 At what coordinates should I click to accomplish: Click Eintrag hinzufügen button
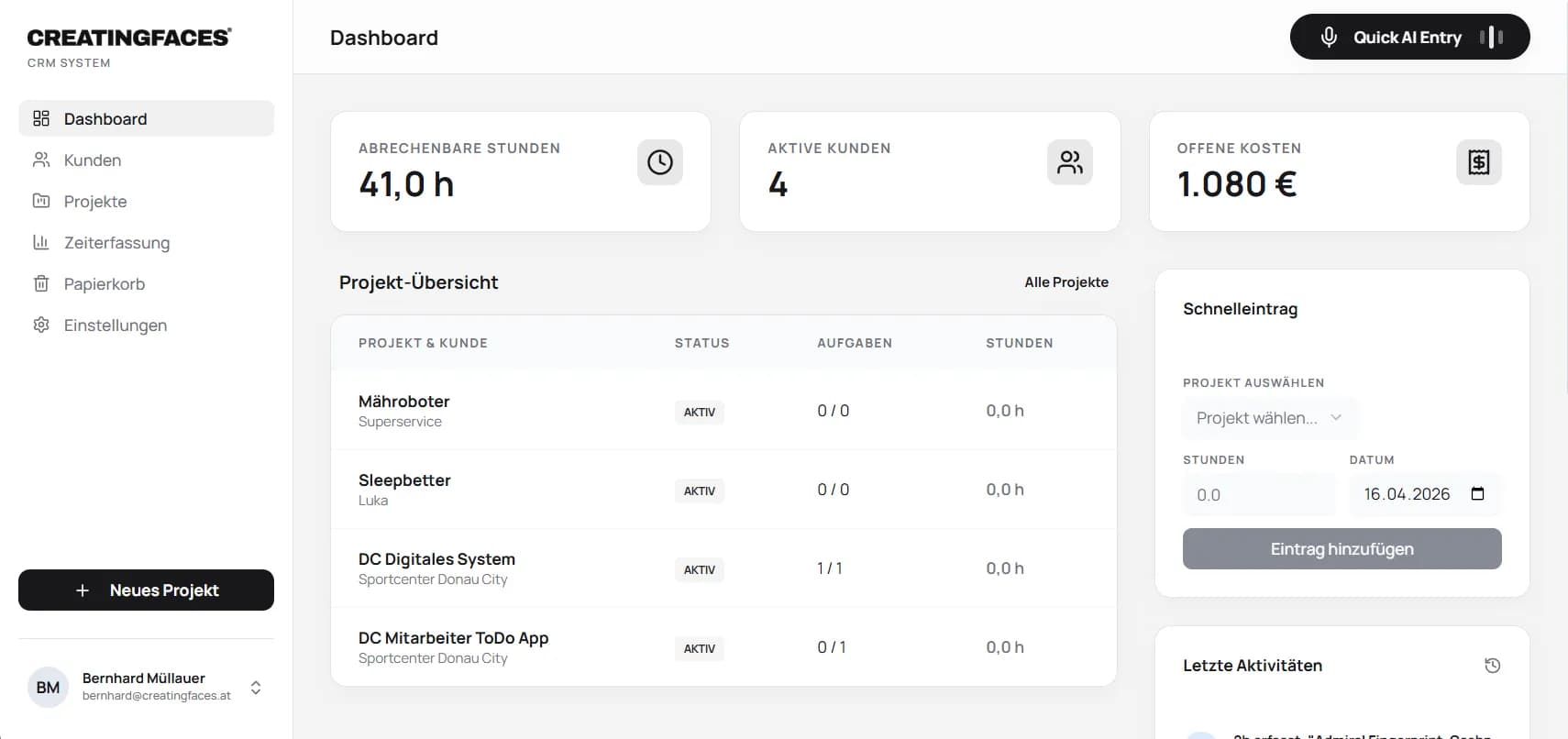tap(1342, 548)
